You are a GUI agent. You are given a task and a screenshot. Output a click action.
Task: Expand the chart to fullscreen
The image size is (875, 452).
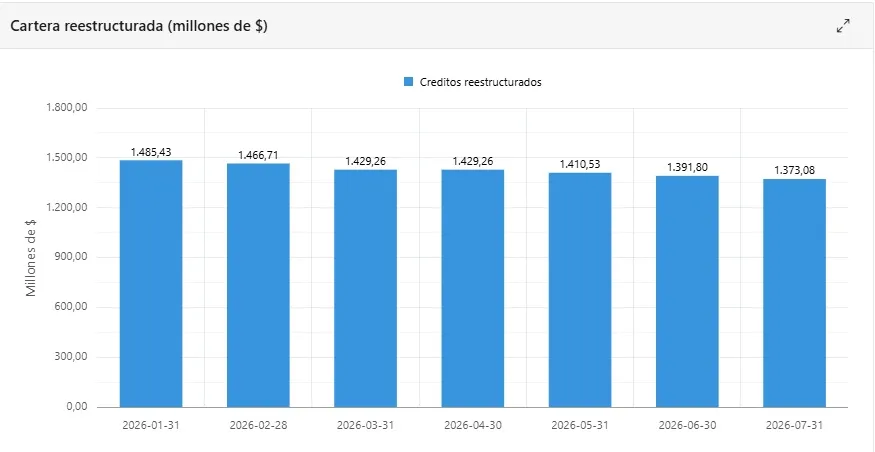coord(843,26)
